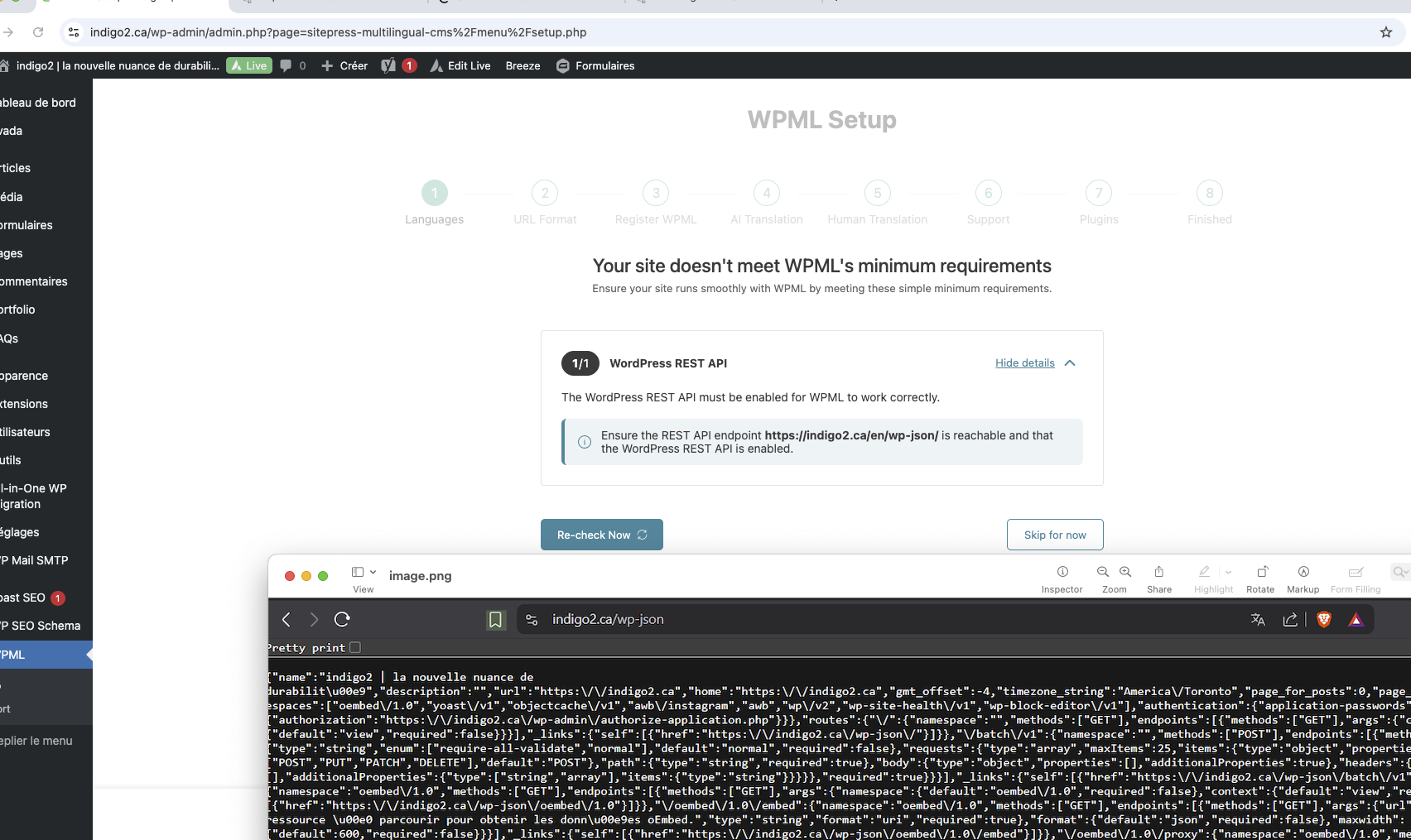1411x840 pixels.
Task: Click the zoom in magnifier icon
Action: (x=1125, y=572)
